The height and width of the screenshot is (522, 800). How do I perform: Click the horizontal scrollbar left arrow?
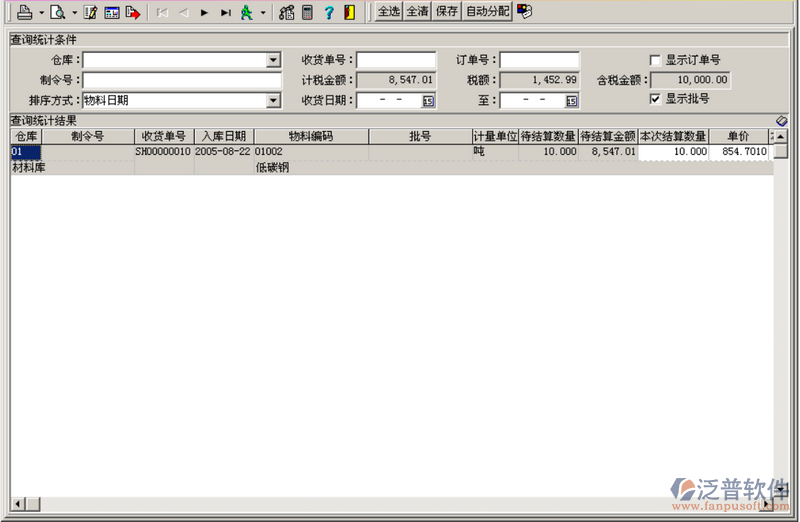(18, 504)
